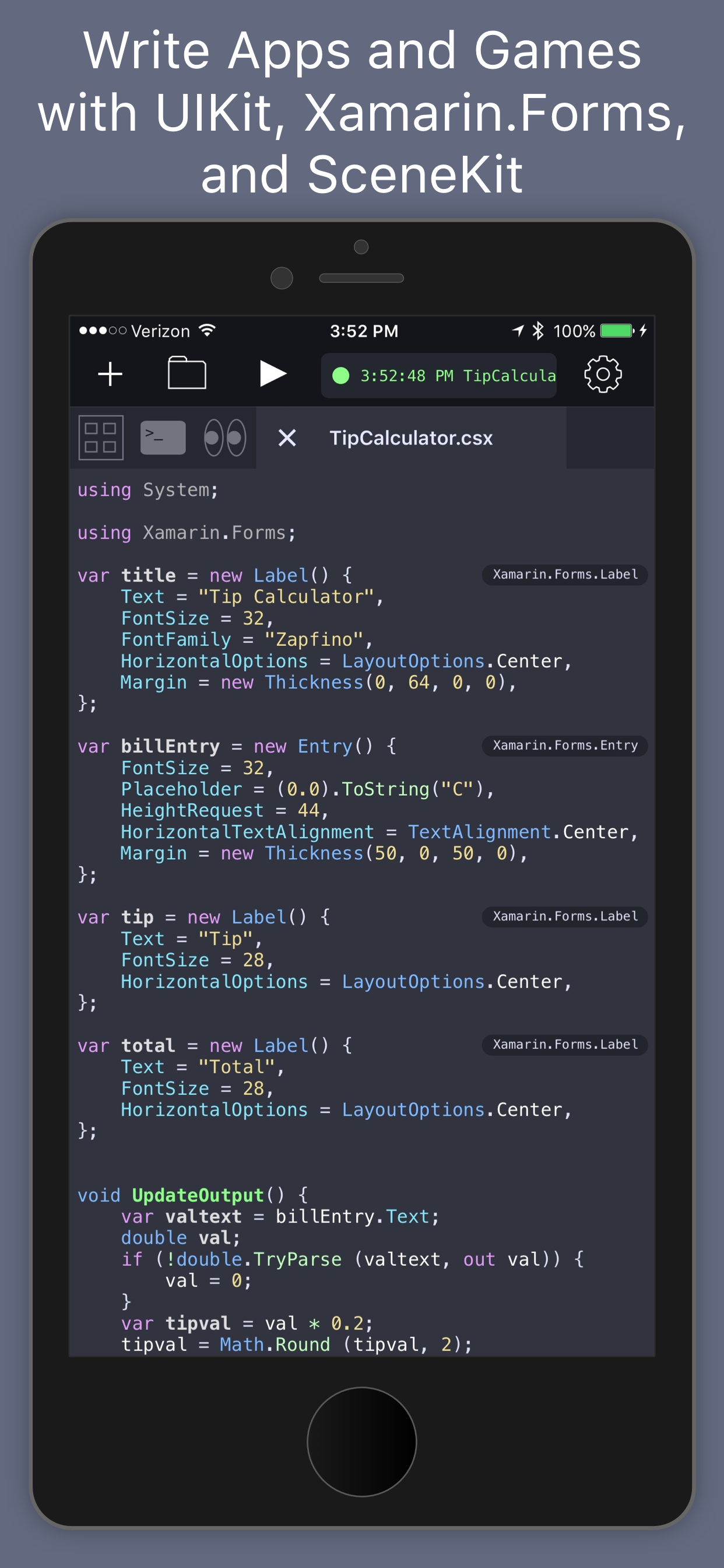This screenshot has width=724, height=1568.
Task: Tap the Wi-Fi icon in status bar
Action: pos(208,331)
